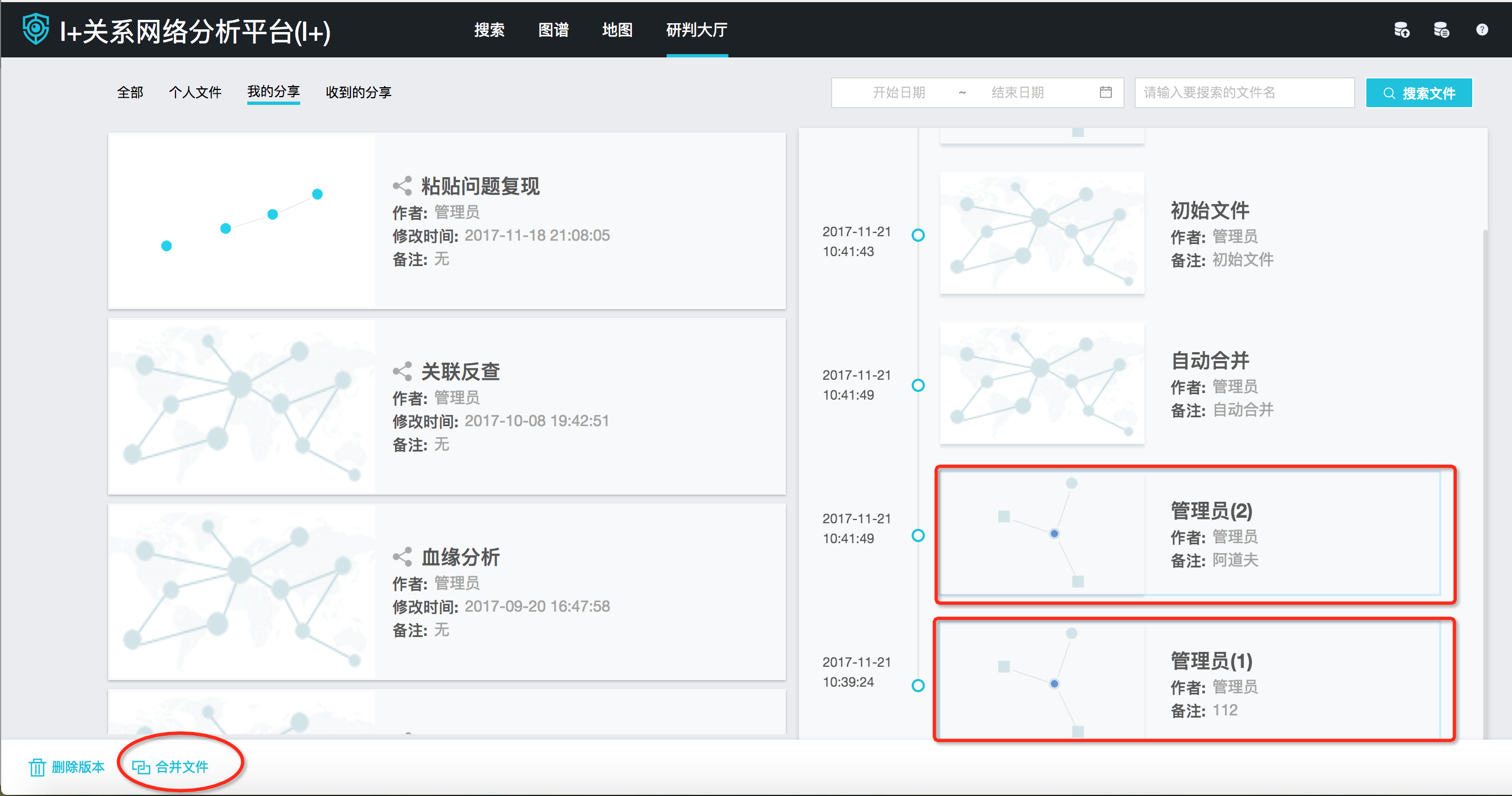The image size is (1512, 796).
Task: Click the 关联反查 file title
Action: pyautogui.click(x=460, y=371)
